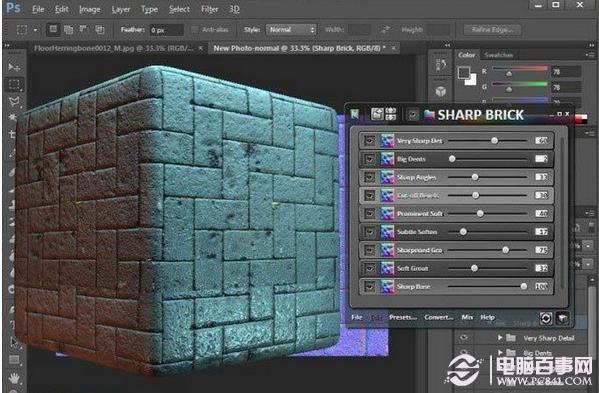Select the Lasso tool in the toolbox
Image resolution: width=599 pixels, height=393 pixels.
(14, 101)
